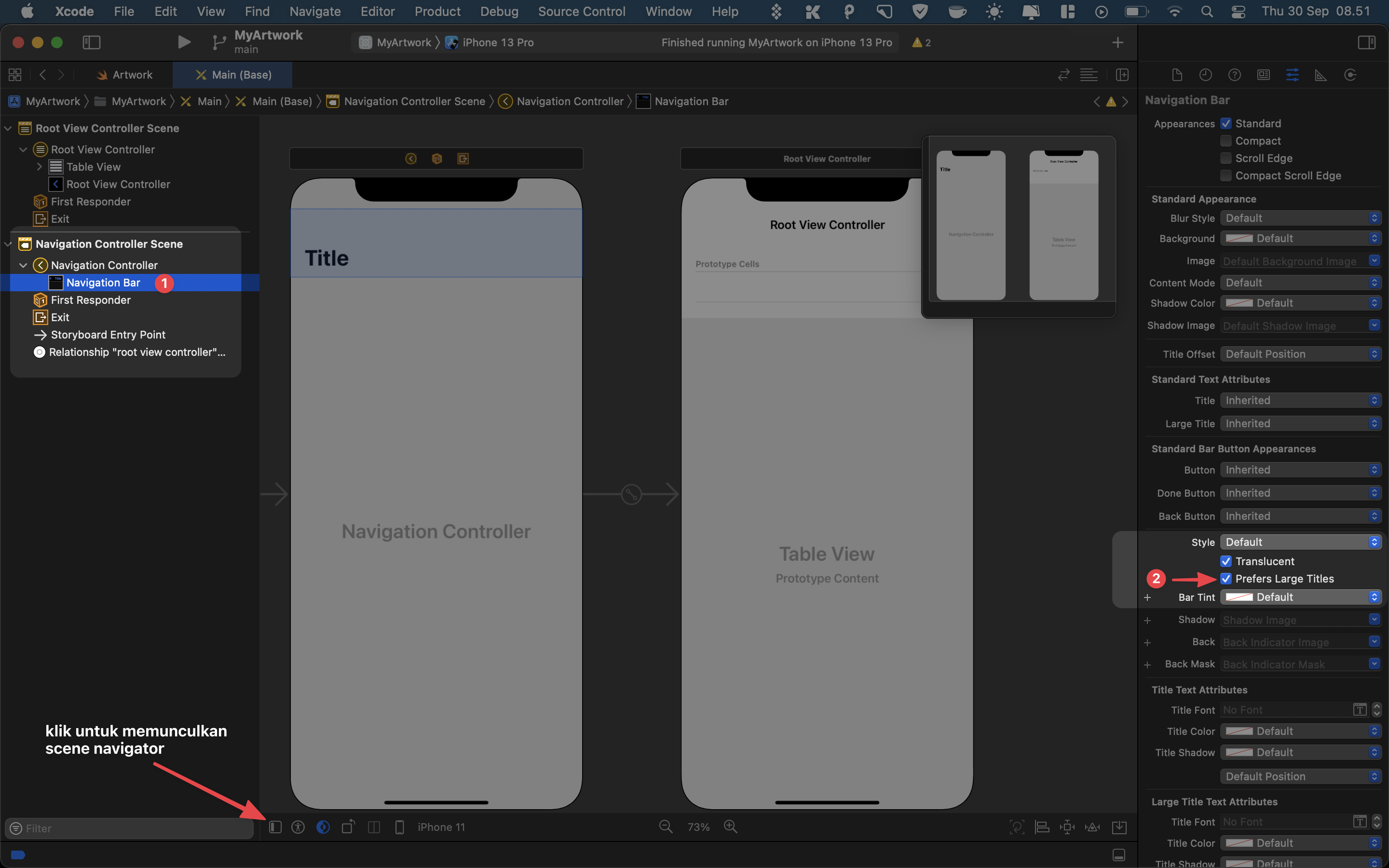Expand the Table View tree row
Screen dimensions: 1389x868
[39, 166]
